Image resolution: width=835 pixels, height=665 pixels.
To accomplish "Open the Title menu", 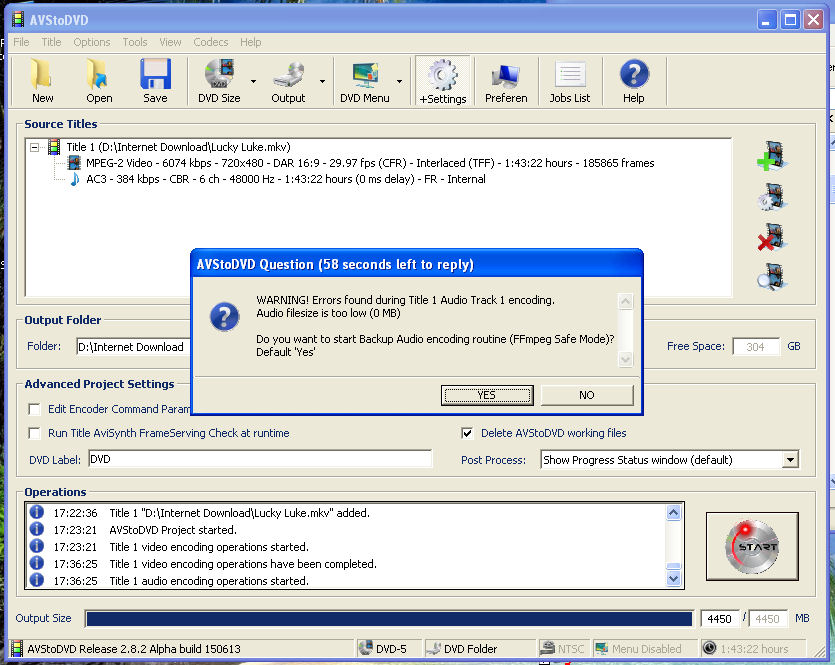I will (x=51, y=42).
